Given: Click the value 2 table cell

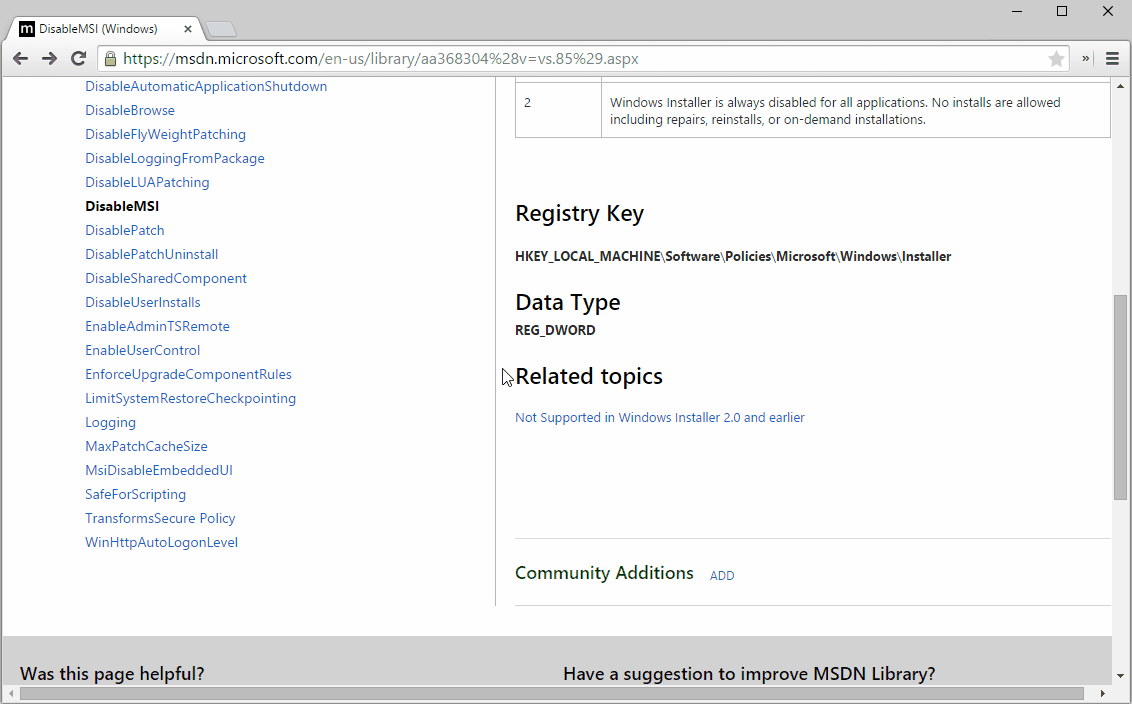Looking at the screenshot, I should click(x=558, y=110).
